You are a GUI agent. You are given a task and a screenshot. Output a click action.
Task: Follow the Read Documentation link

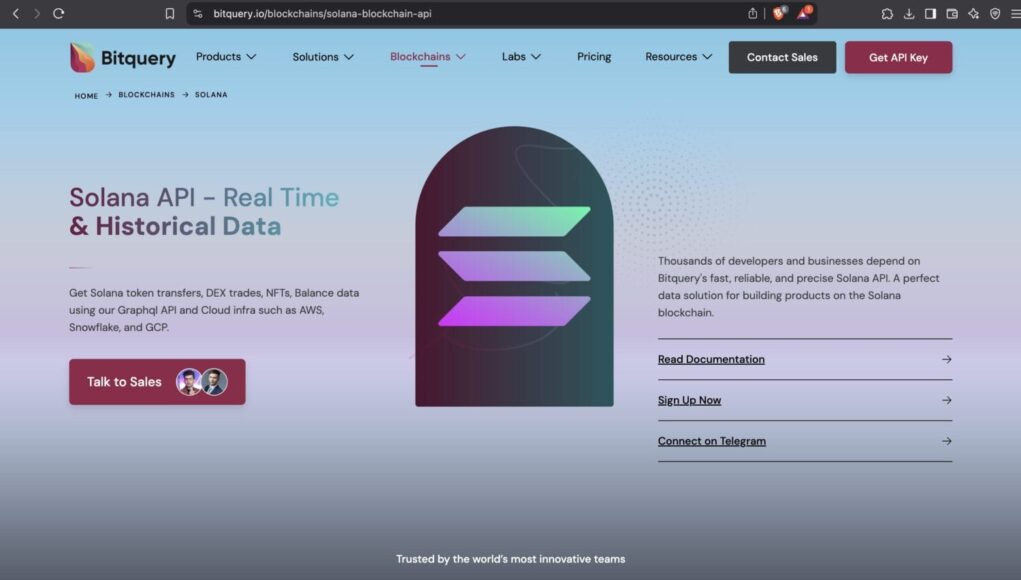click(x=711, y=359)
